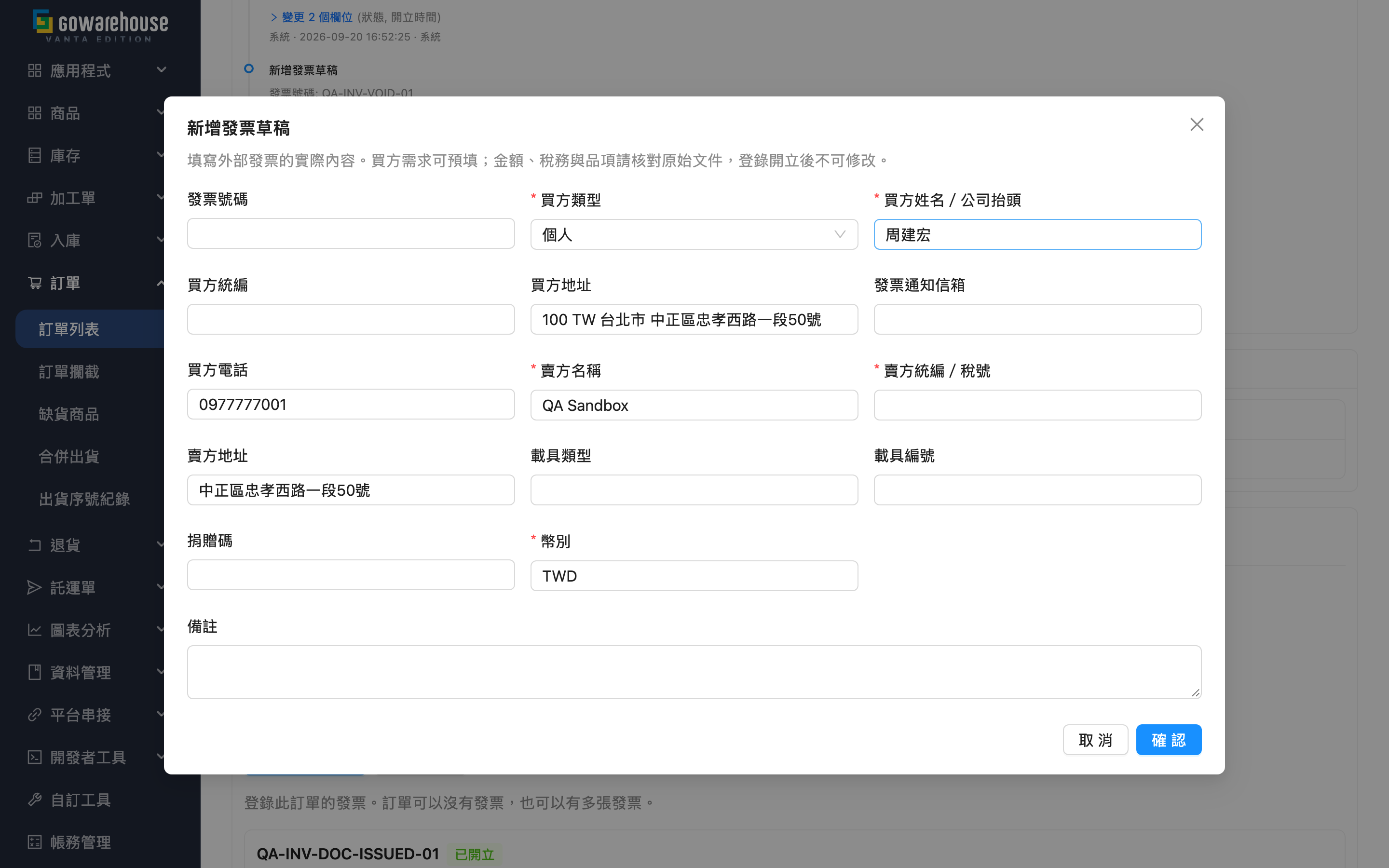
Task: Click the 賣方統編 / 稅號 field
Action: tap(1037, 405)
